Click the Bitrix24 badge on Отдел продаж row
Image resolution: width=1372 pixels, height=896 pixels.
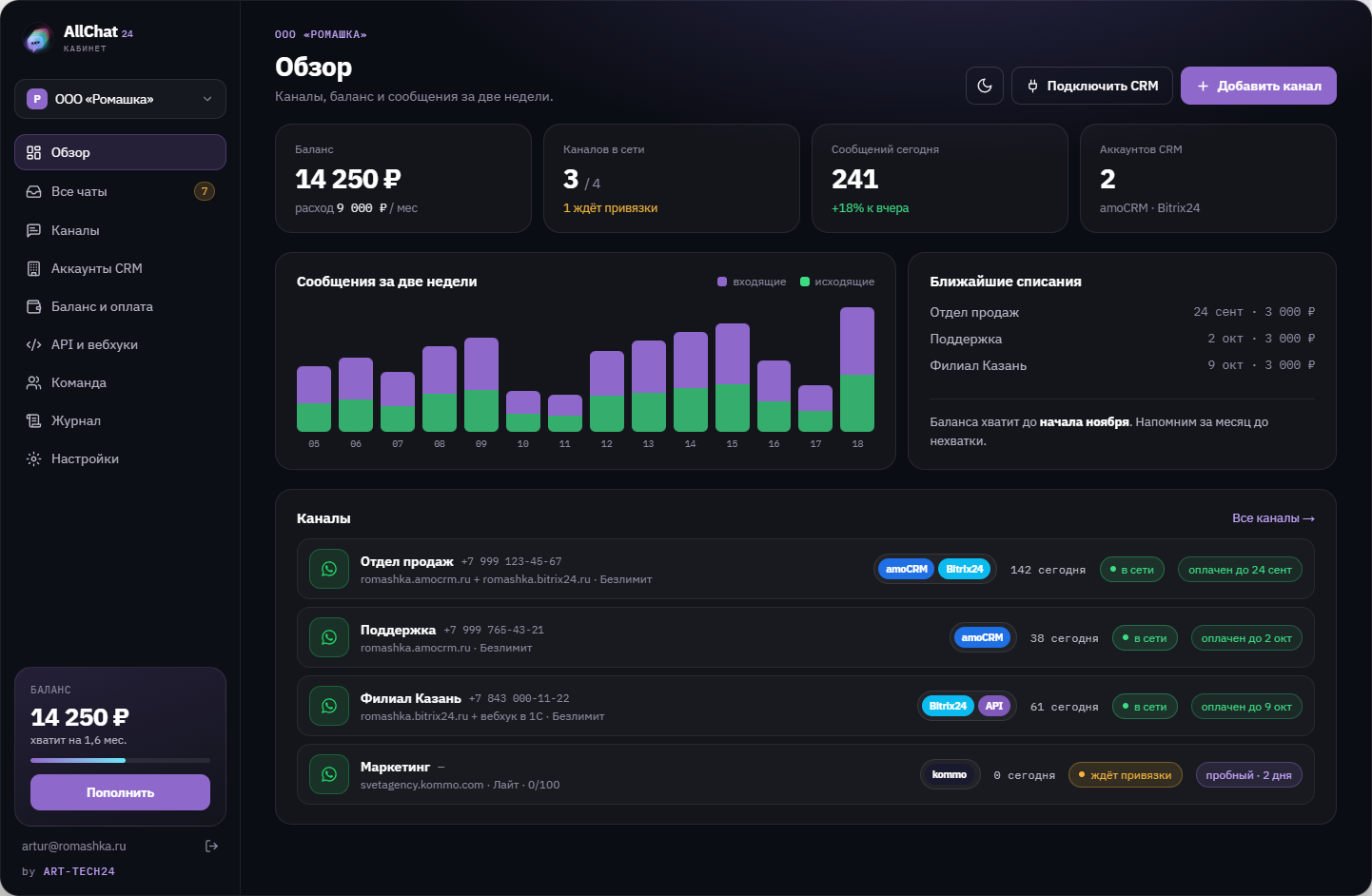(x=965, y=569)
